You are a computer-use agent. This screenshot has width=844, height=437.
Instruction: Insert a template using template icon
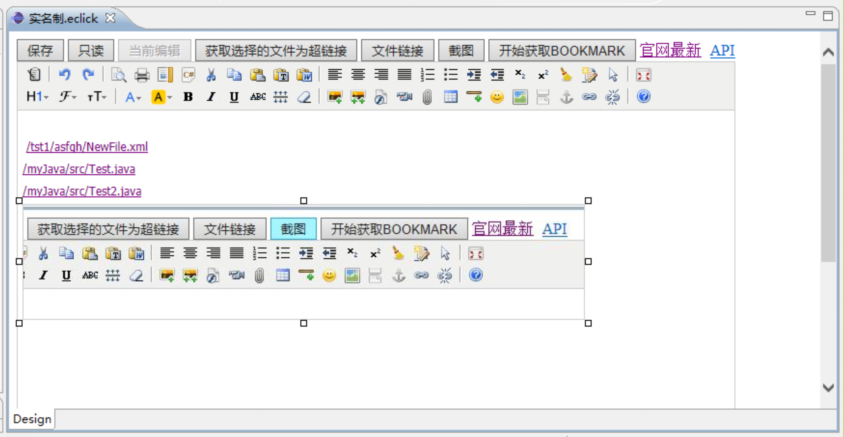pos(165,75)
